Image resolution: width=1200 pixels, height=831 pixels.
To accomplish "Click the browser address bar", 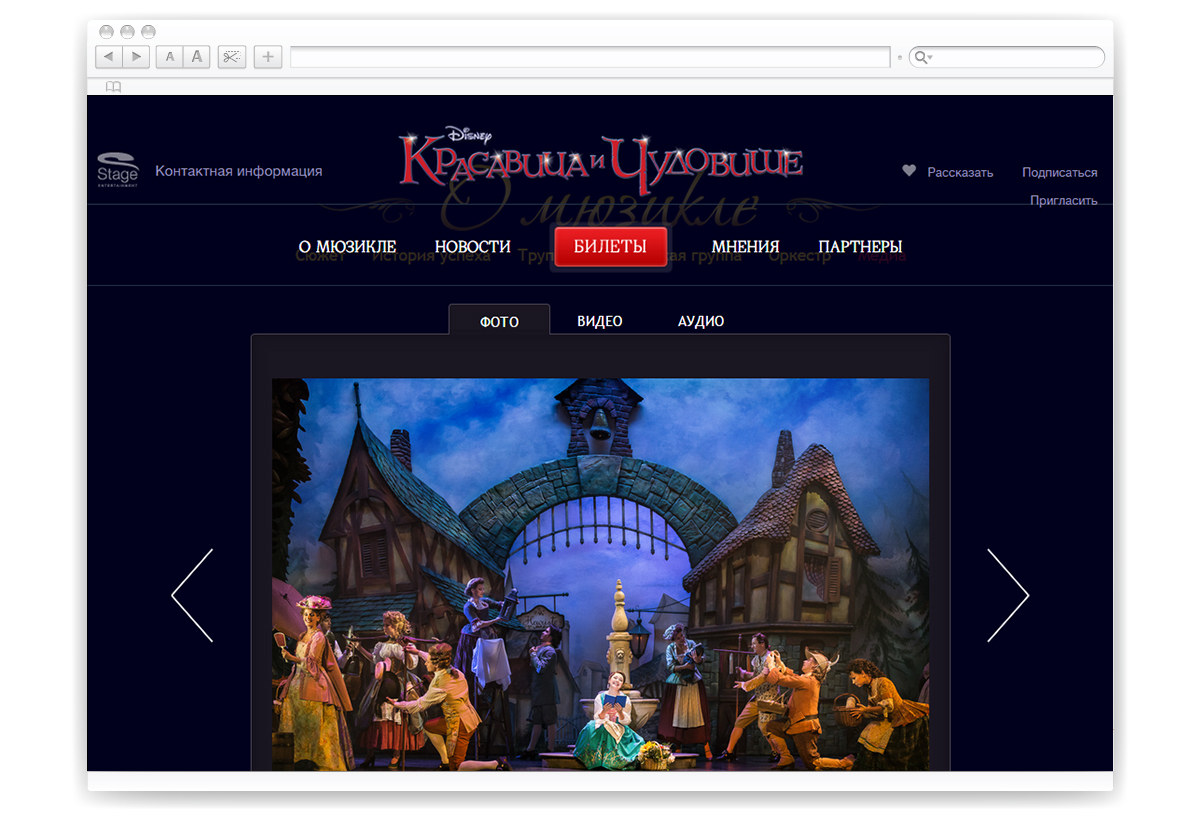I will tap(590, 57).
